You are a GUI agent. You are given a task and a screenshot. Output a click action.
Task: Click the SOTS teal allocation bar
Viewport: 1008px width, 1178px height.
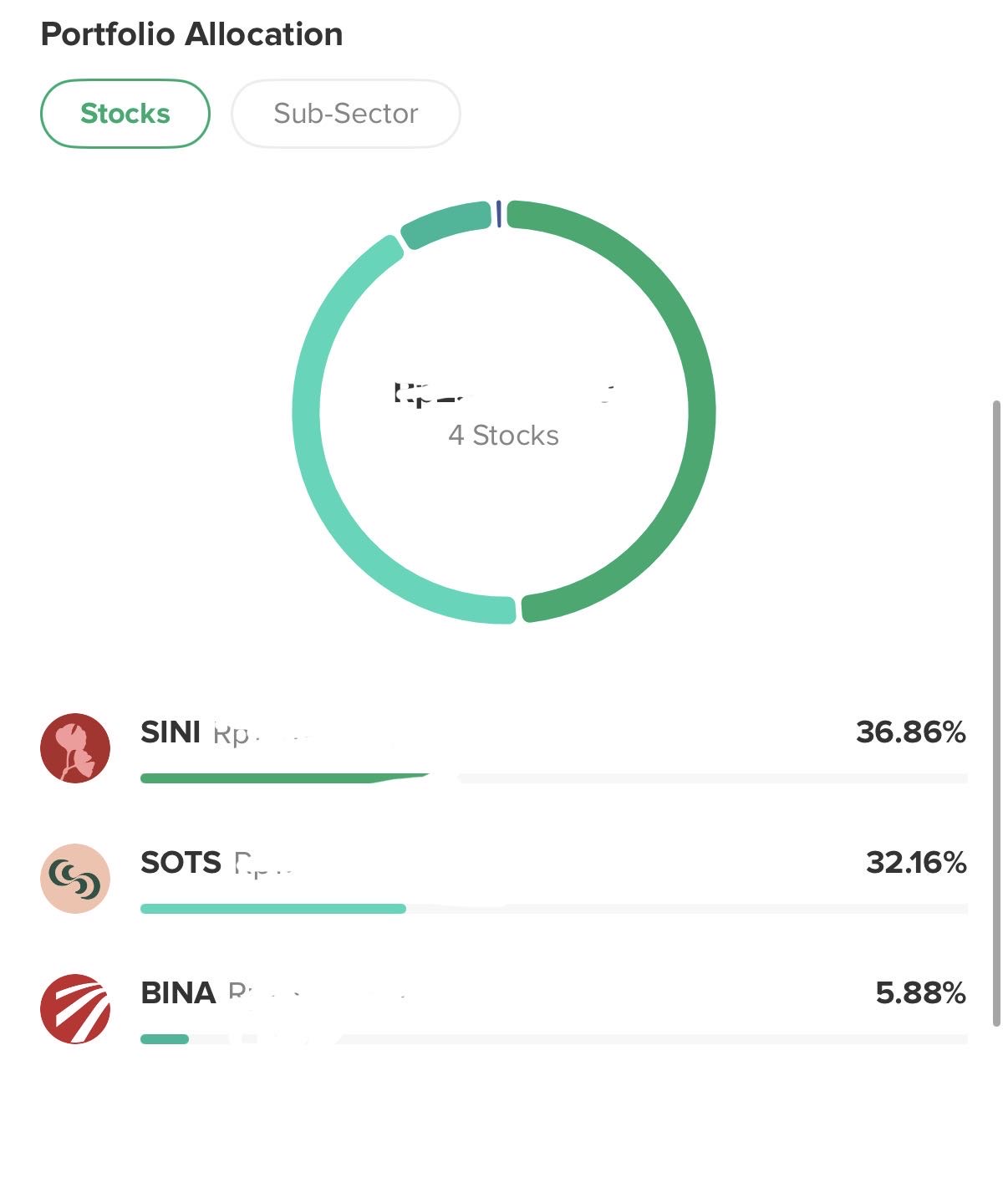[272, 909]
